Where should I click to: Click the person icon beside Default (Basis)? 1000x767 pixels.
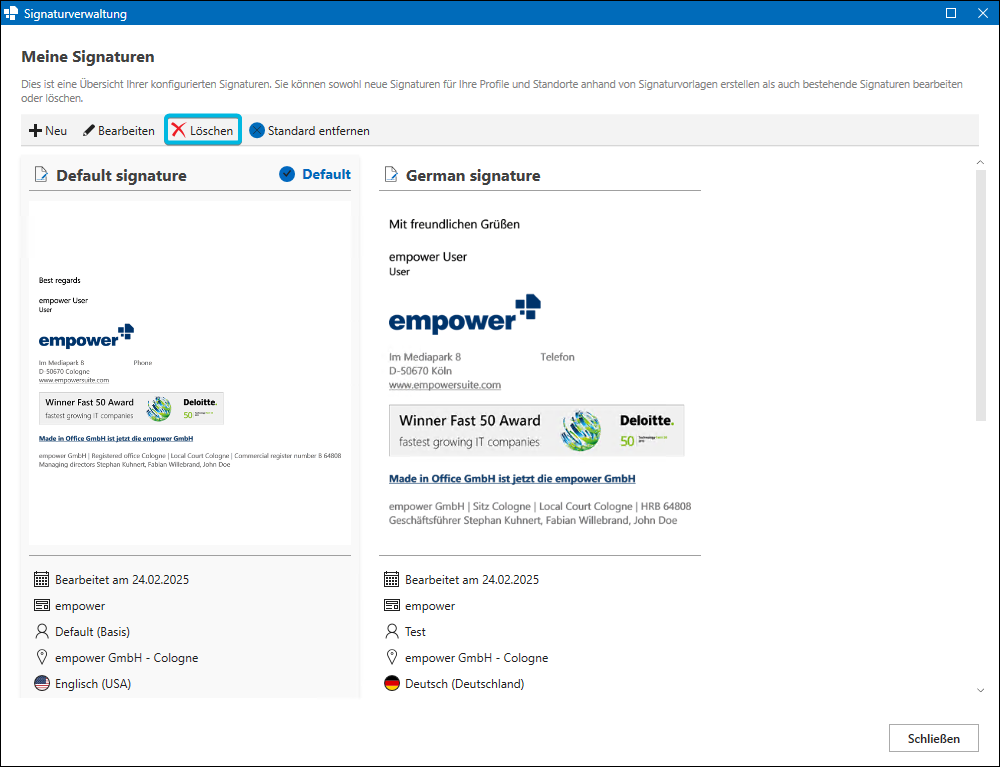pos(41,631)
